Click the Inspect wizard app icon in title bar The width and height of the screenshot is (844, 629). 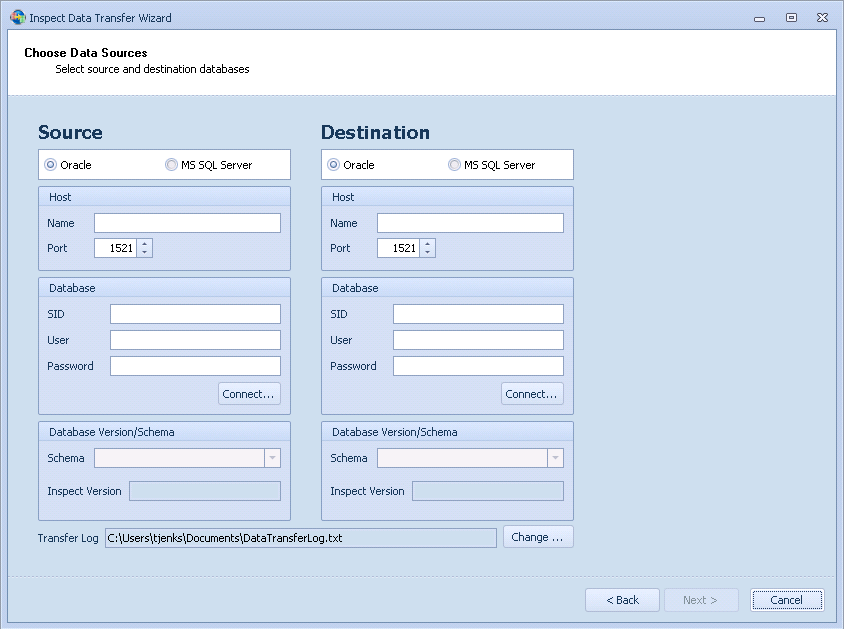pyautogui.click(x=18, y=17)
